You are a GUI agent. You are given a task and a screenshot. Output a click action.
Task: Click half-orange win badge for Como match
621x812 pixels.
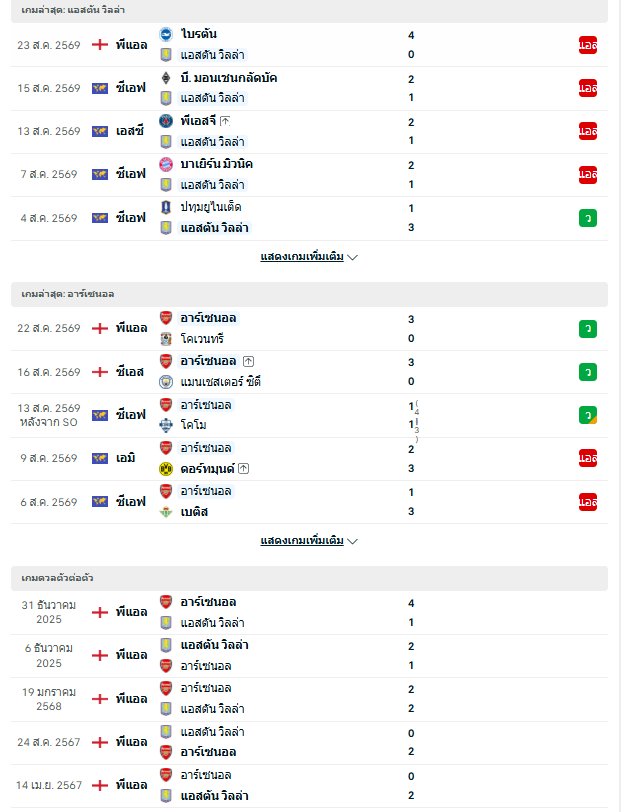(x=588, y=415)
